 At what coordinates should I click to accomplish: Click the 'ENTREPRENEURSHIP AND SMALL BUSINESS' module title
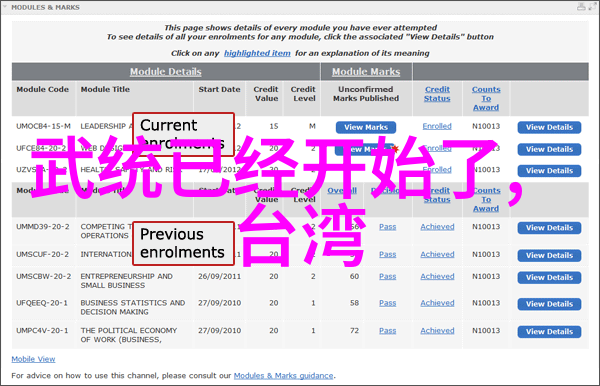pos(126,281)
